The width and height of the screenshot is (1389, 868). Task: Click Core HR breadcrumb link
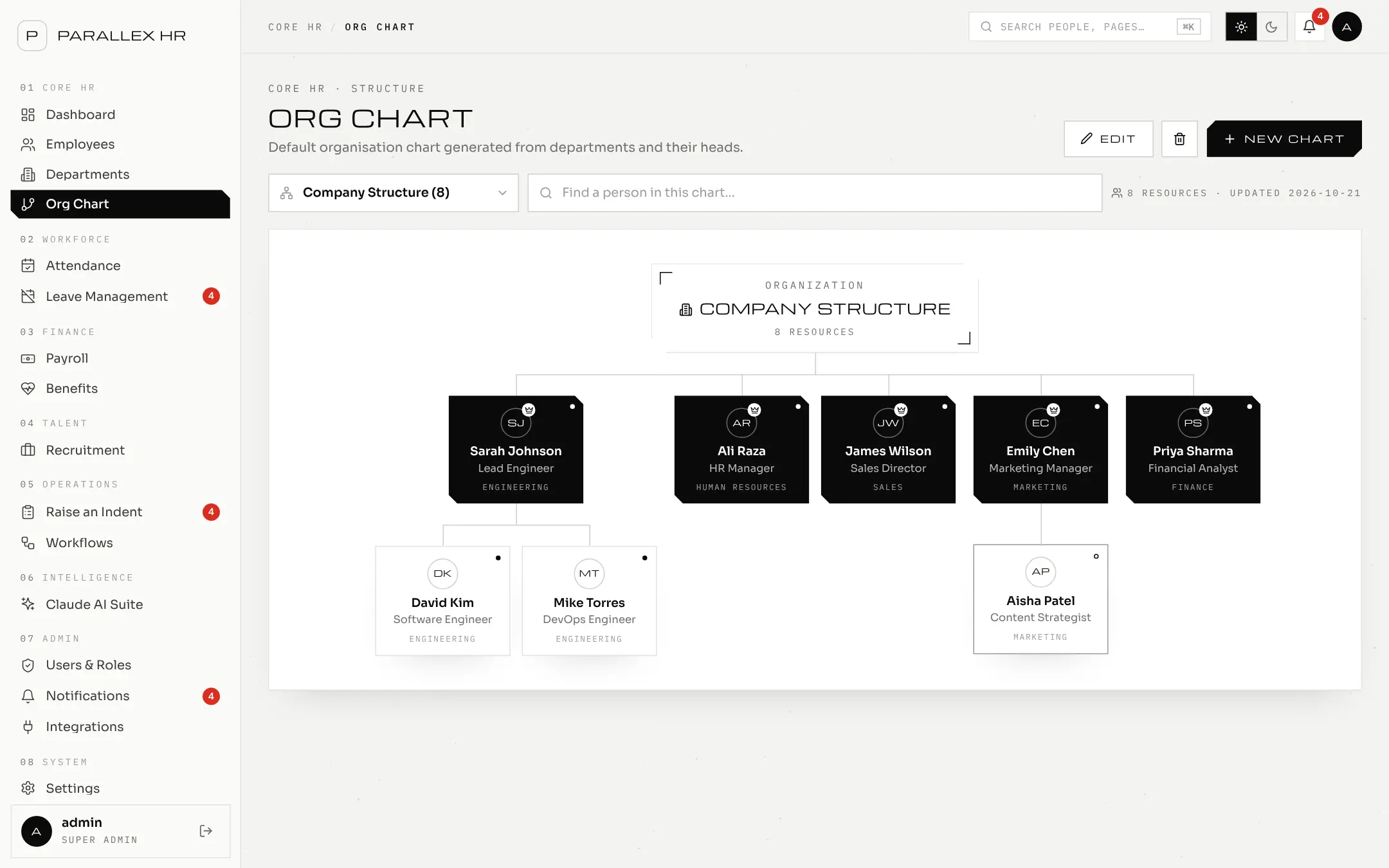tap(295, 27)
